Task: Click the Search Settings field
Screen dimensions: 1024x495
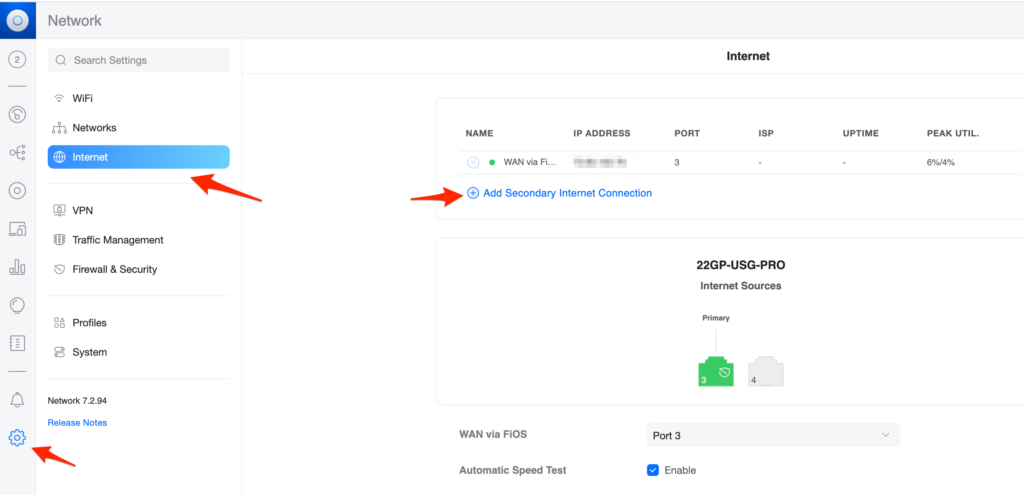Action: click(x=139, y=60)
